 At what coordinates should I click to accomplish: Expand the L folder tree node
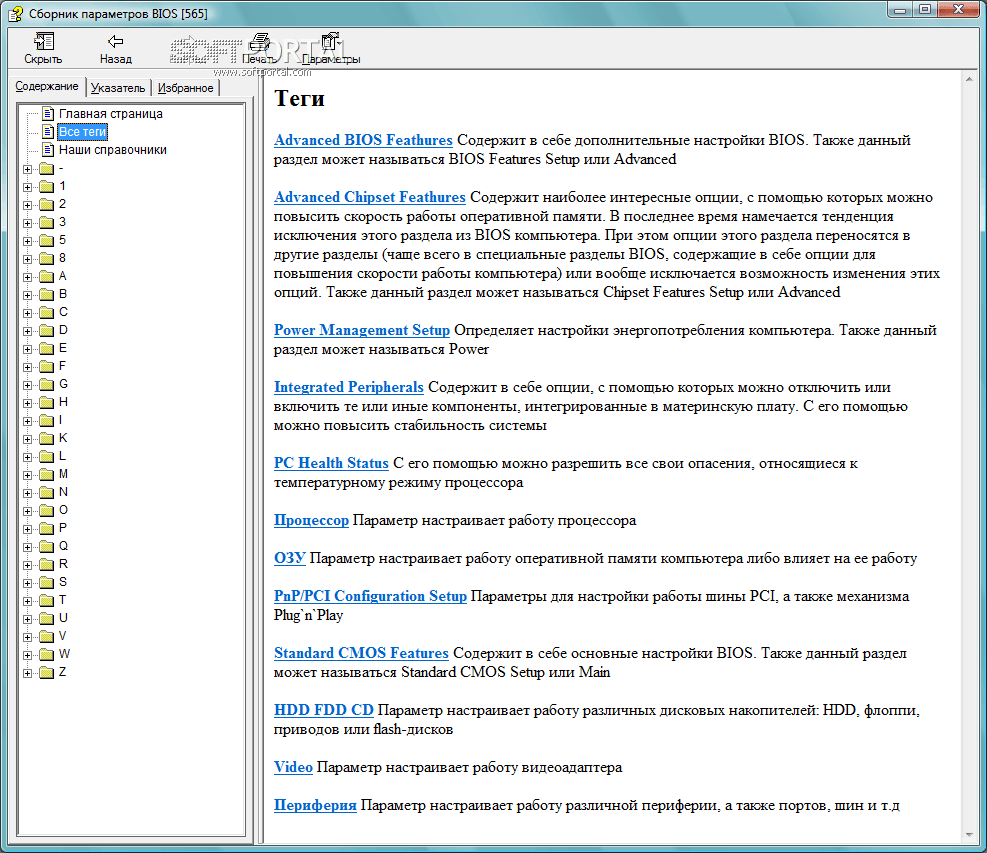click(27, 457)
